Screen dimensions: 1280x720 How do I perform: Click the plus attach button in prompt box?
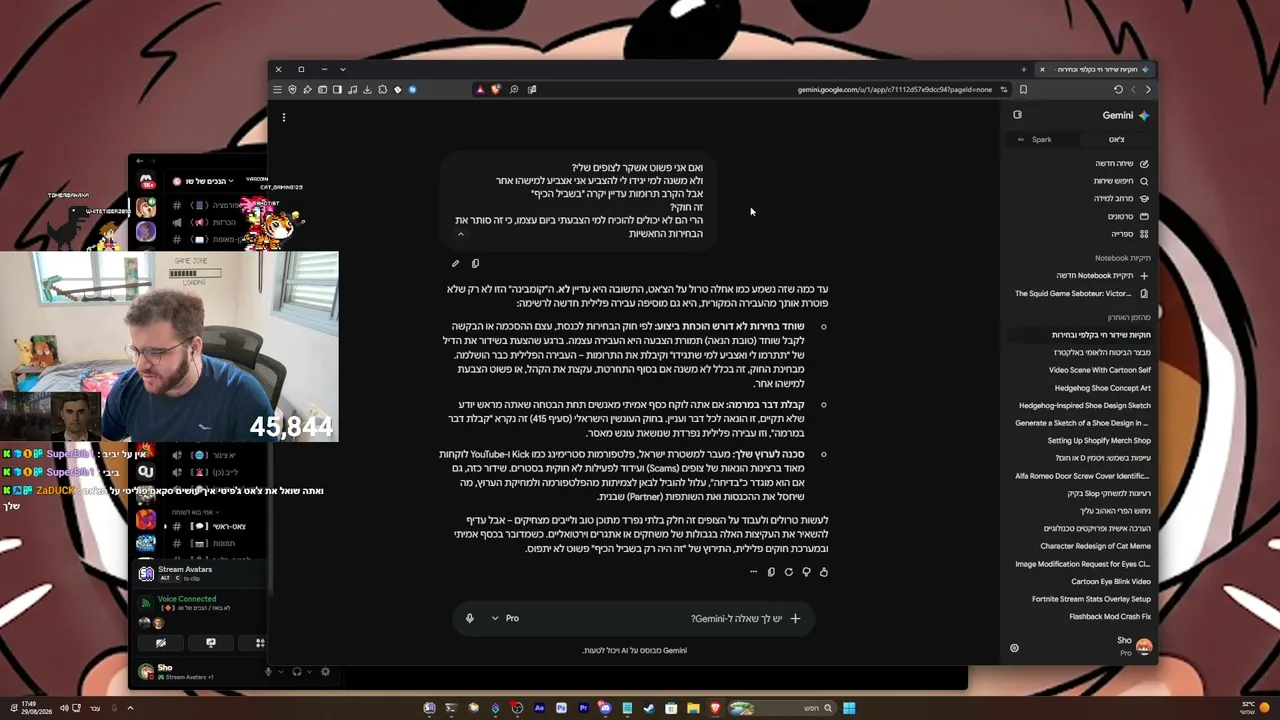click(x=795, y=618)
